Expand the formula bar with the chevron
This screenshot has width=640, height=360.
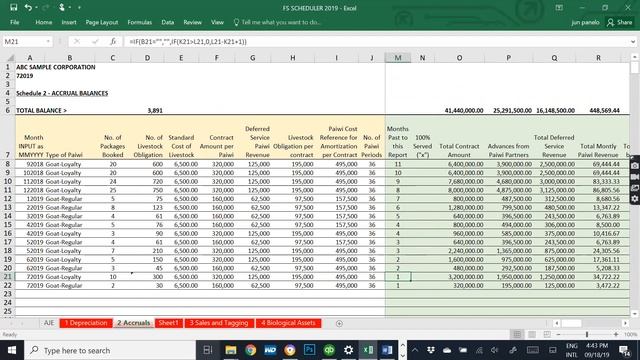[x=633, y=42]
